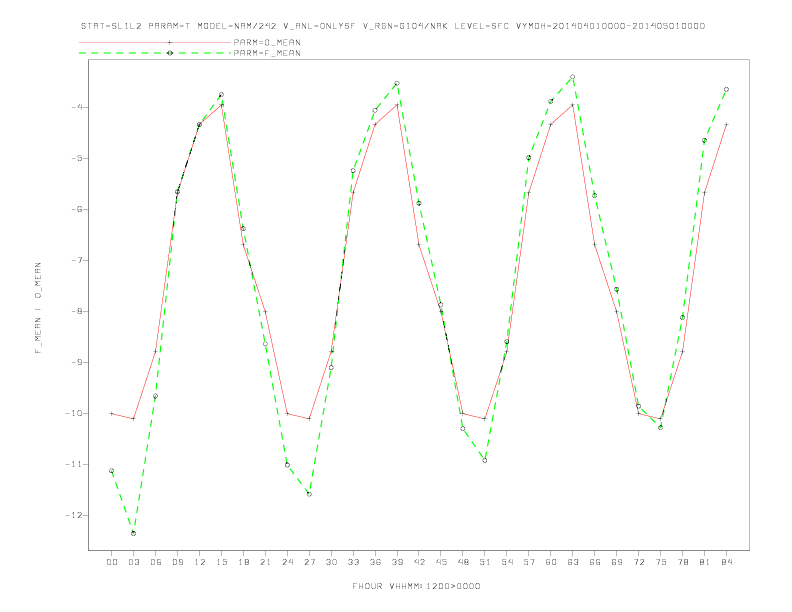Click the x-axis tick label 57

529,562
